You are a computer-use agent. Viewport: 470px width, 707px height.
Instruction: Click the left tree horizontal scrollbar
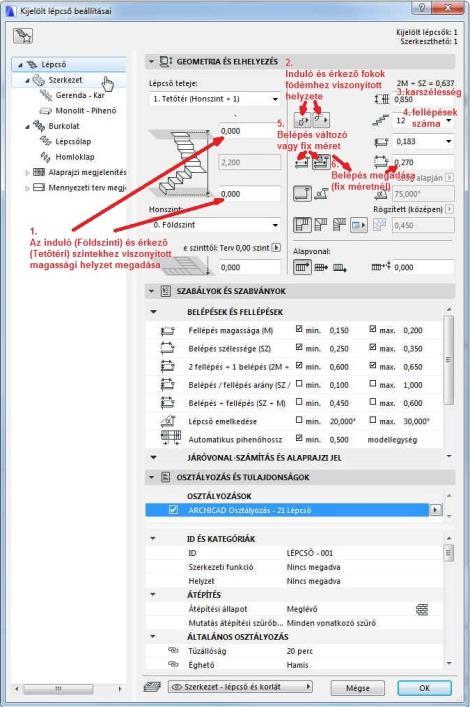[x=69, y=689]
